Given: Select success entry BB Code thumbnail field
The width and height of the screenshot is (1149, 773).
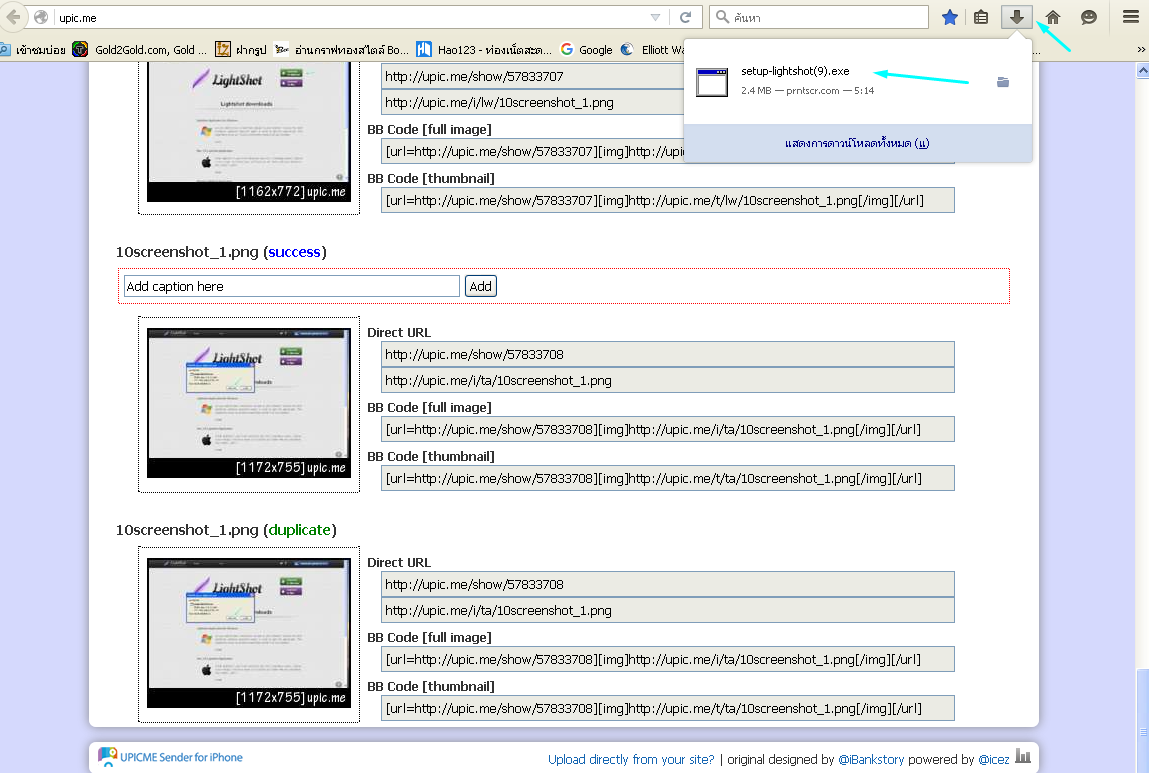Looking at the screenshot, I should click(668, 478).
